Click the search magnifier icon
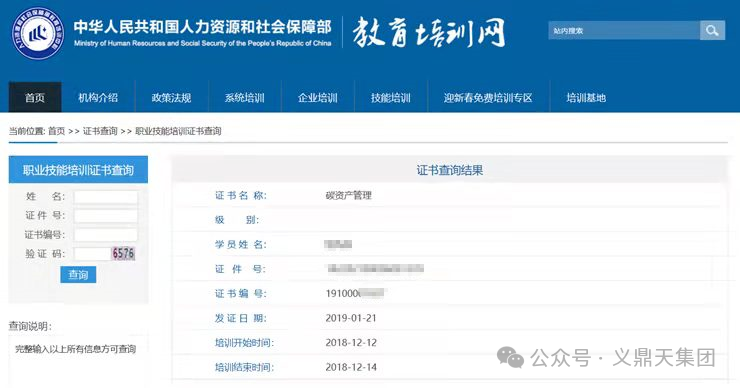Screen dimensions: 740x388 (x=712, y=31)
